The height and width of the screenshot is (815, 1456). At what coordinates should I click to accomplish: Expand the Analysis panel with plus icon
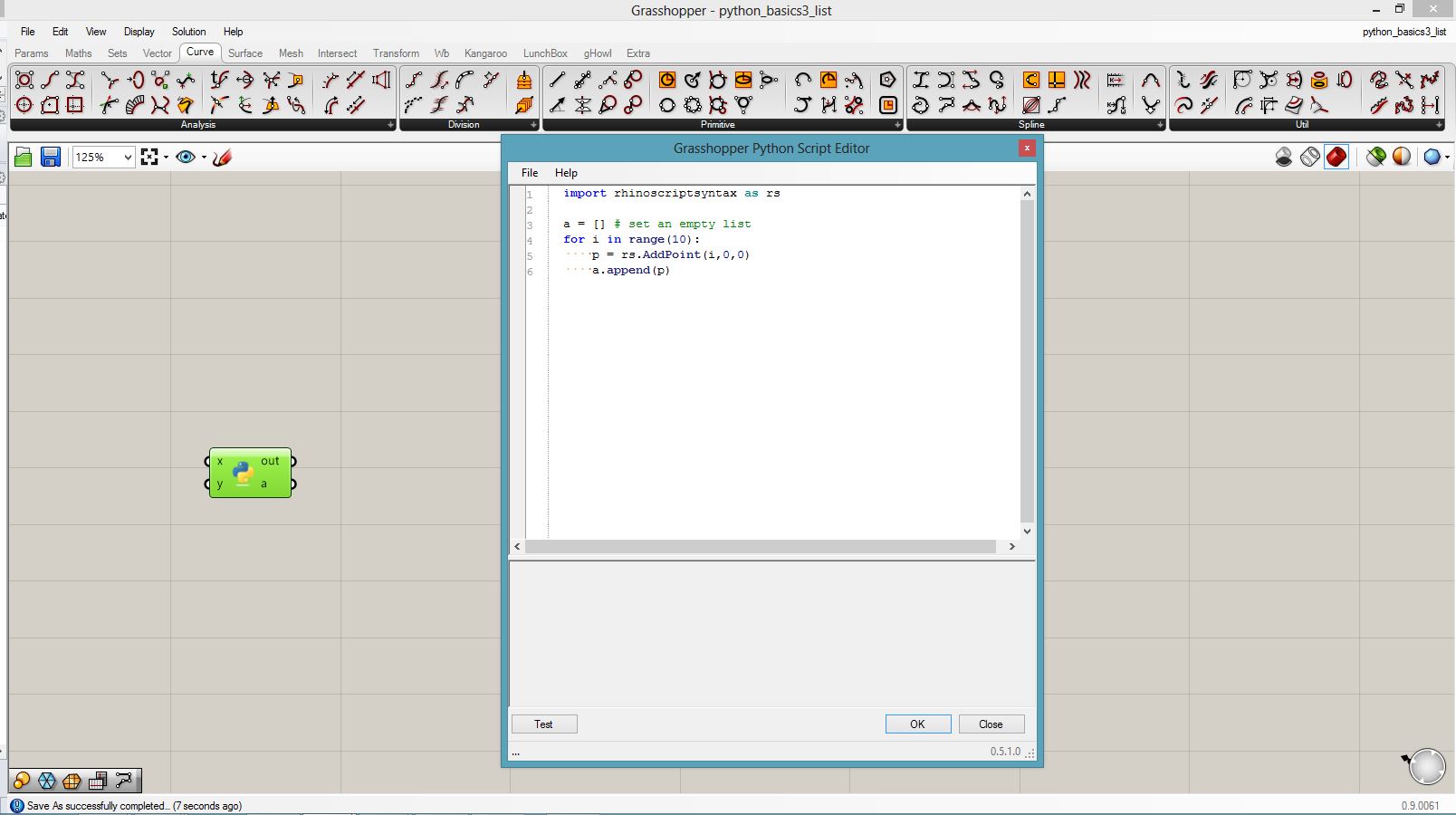tap(391, 125)
